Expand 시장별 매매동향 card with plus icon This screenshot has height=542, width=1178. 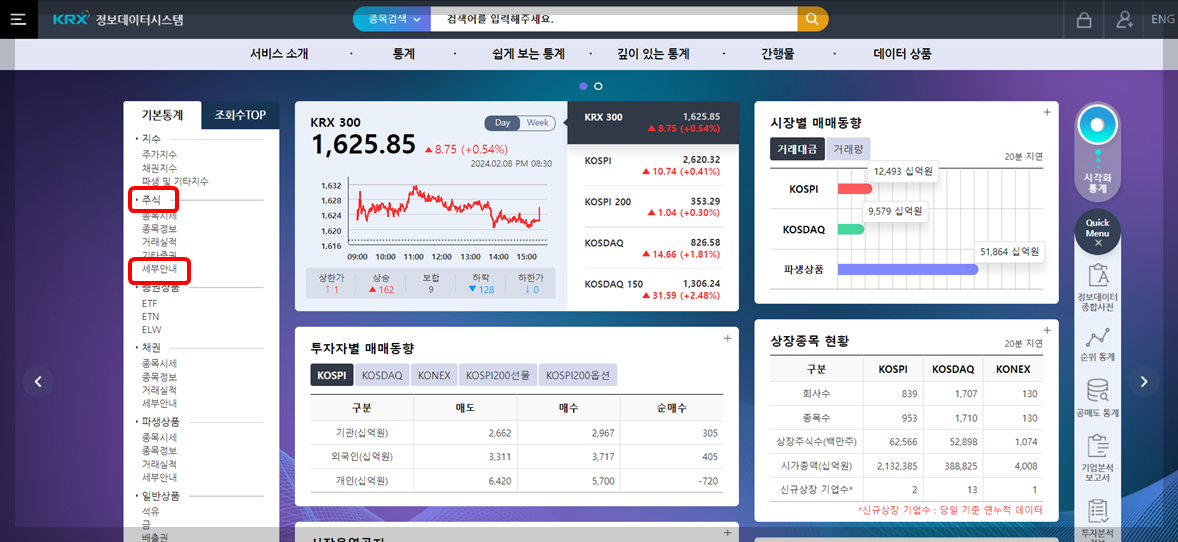pos(1047,112)
